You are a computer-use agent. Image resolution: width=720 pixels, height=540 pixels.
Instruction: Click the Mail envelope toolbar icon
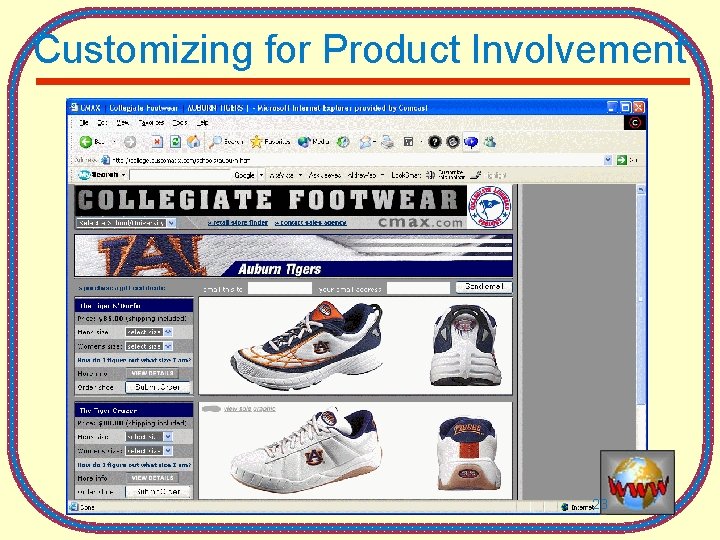(366, 143)
